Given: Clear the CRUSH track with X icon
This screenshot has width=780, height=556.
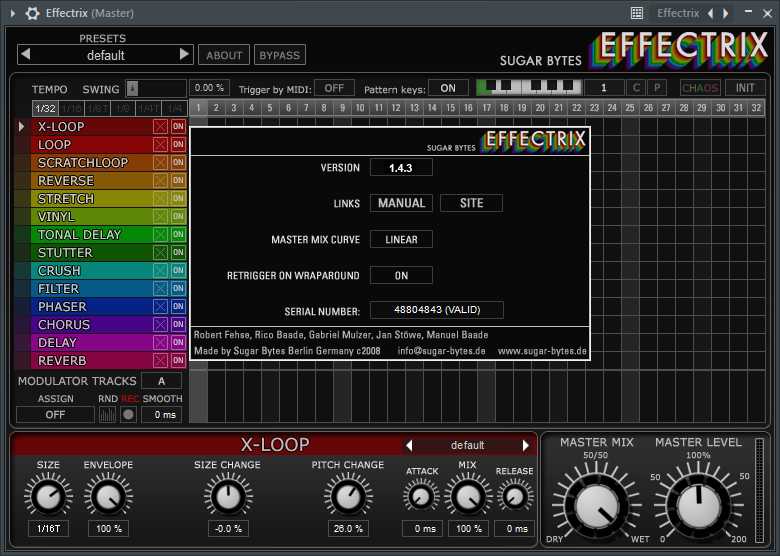Looking at the screenshot, I should (x=160, y=271).
